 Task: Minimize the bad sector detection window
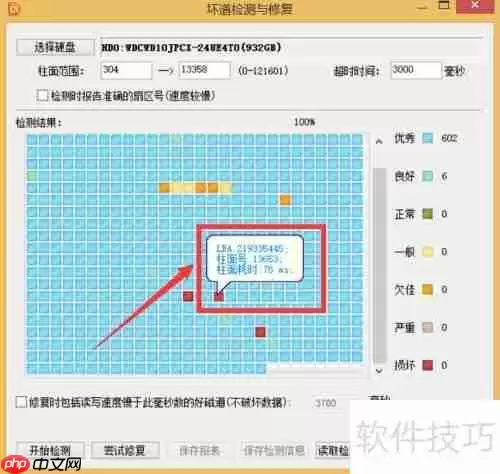[x=422, y=7]
